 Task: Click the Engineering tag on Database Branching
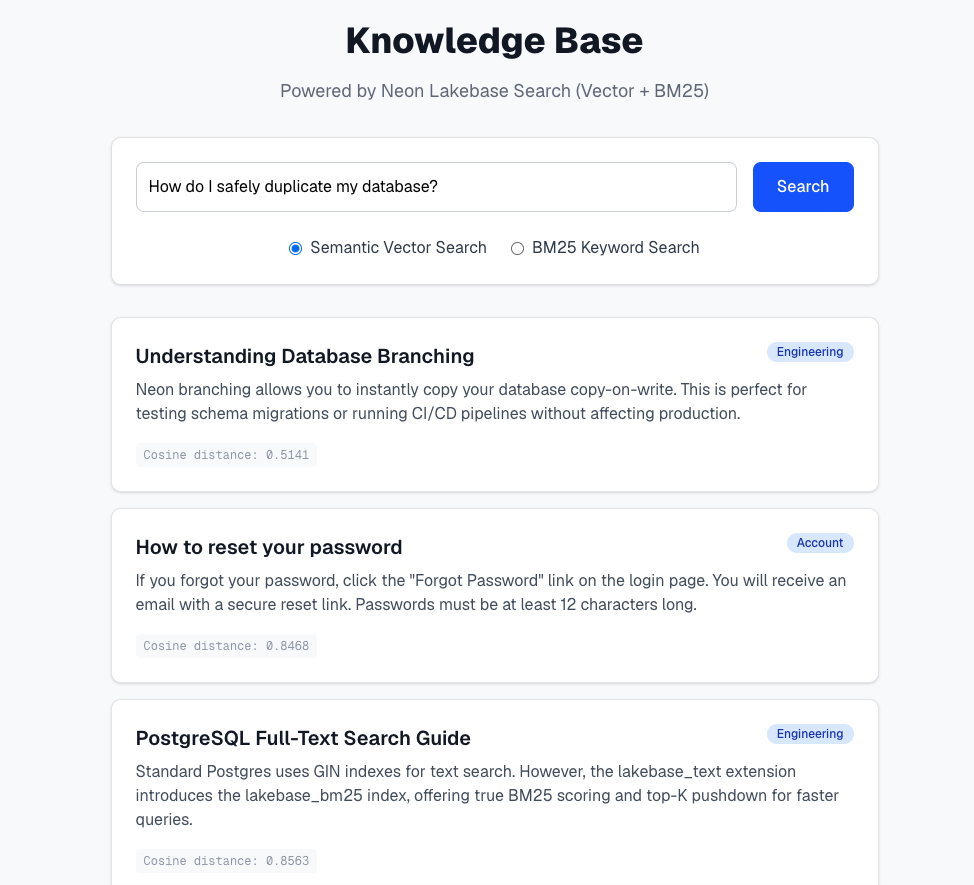click(810, 352)
